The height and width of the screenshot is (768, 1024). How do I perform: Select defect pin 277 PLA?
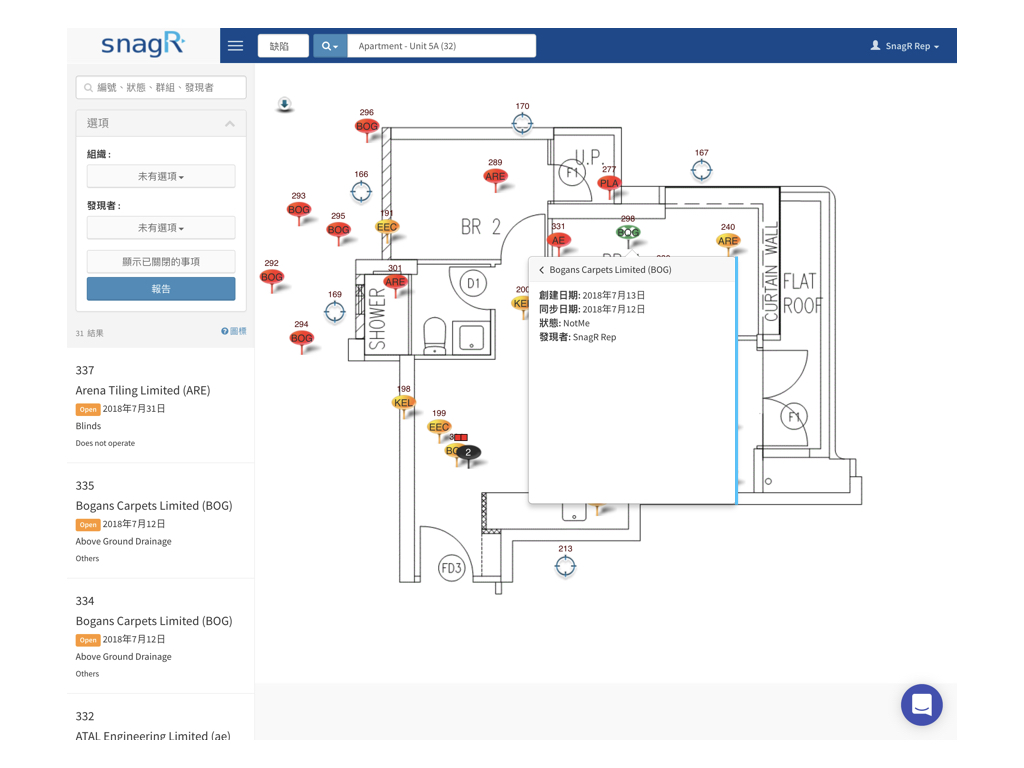tap(609, 183)
